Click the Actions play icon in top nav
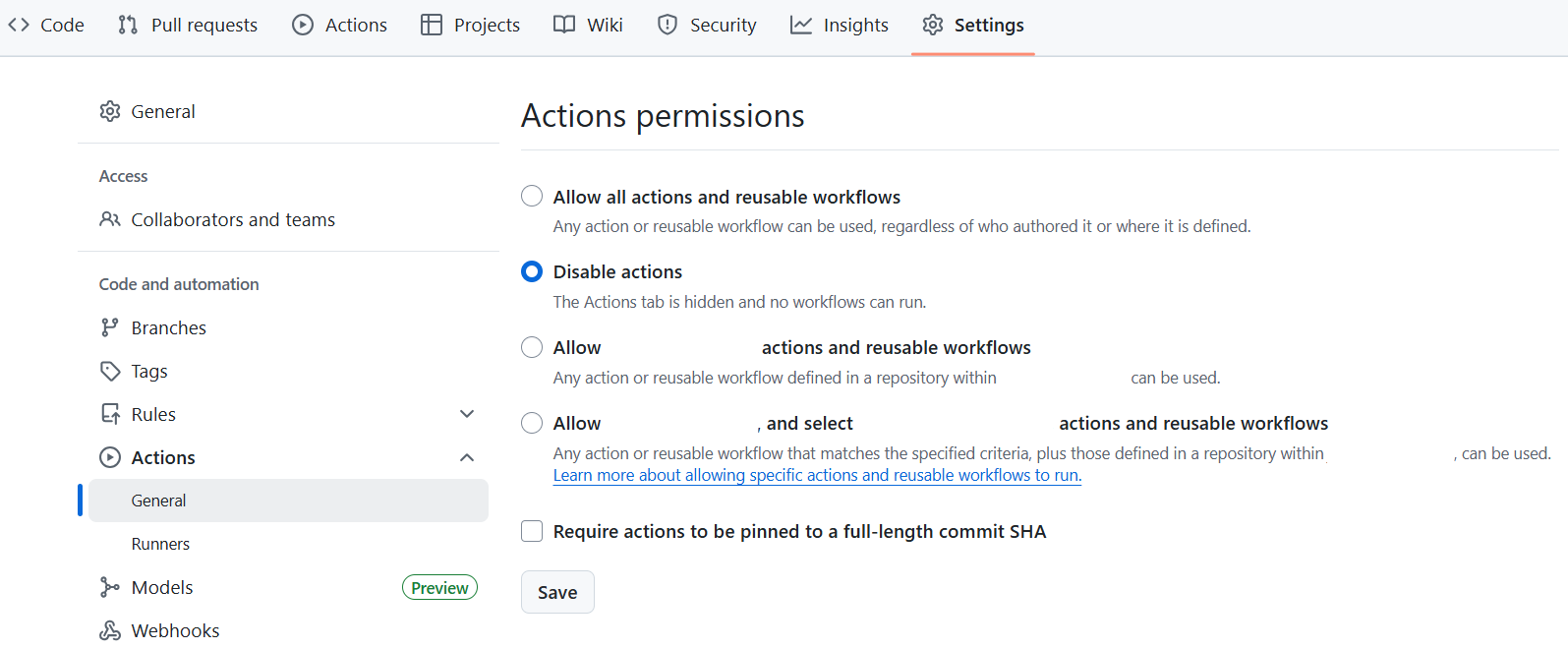1568x649 pixels. 302,24
